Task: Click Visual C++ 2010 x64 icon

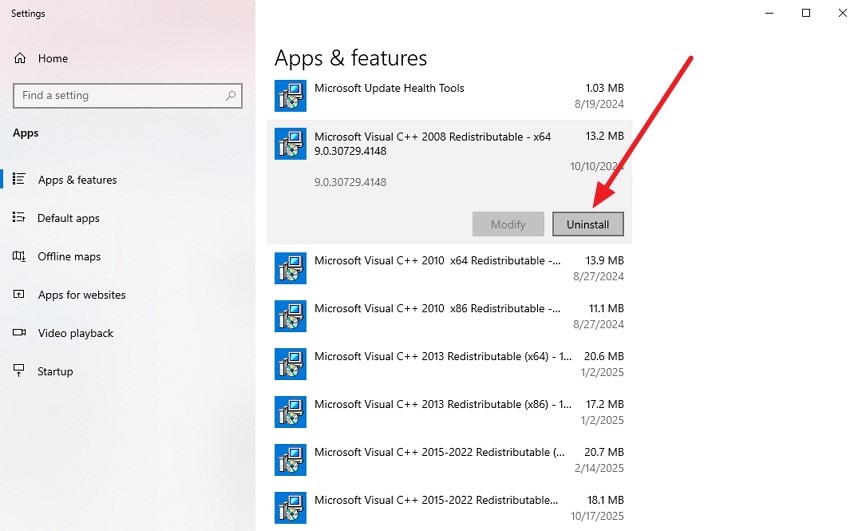Action: tap(291, 268)
